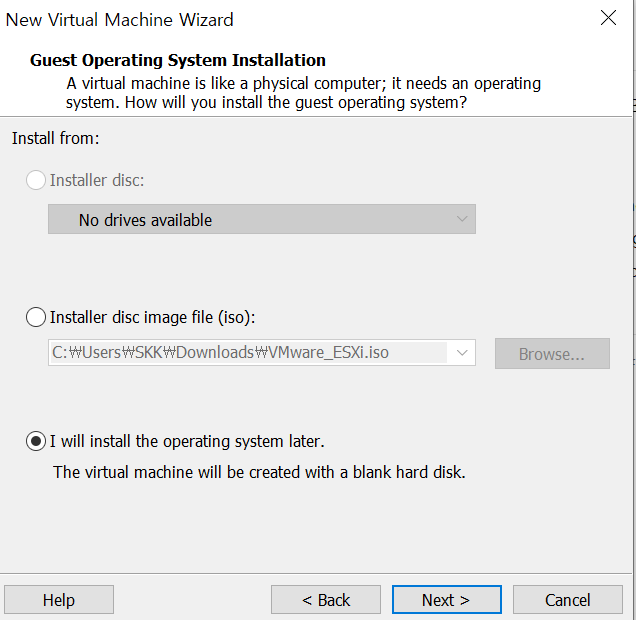Click the blank hard disk description text

[x=259, y=472]
